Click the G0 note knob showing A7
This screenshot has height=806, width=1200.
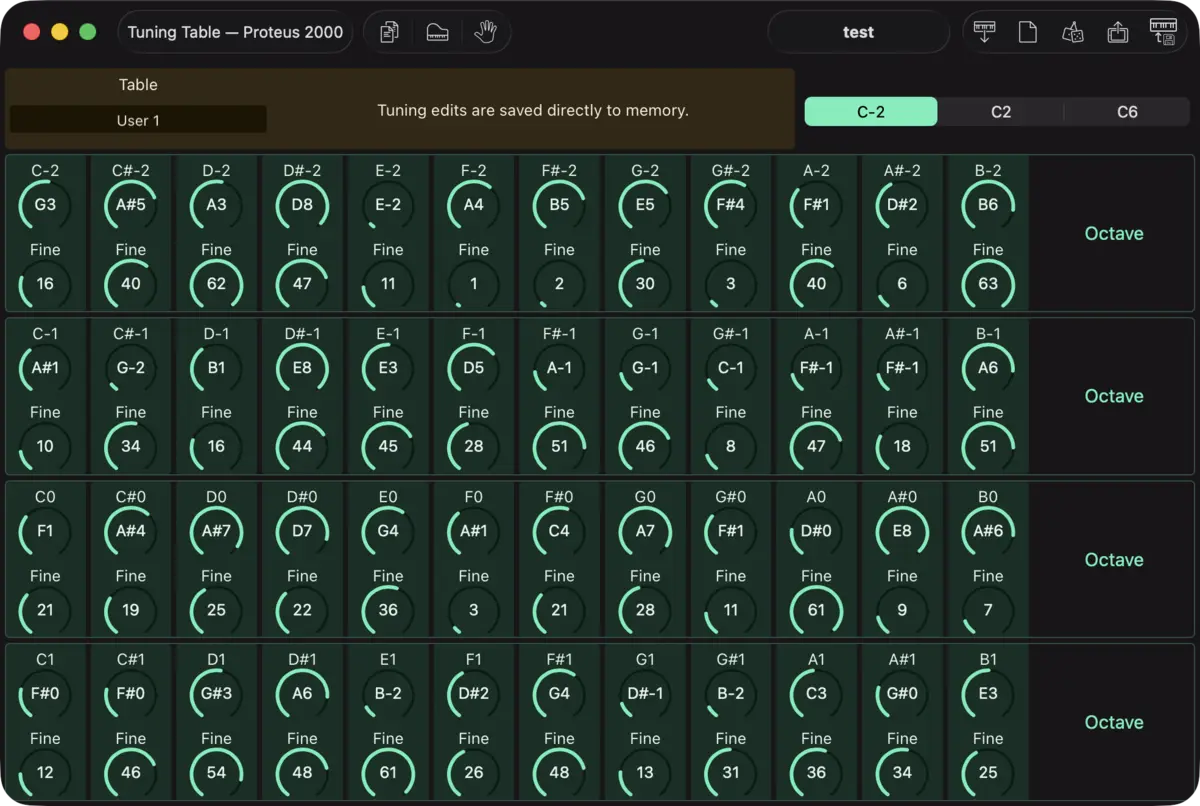pos(645,531)
